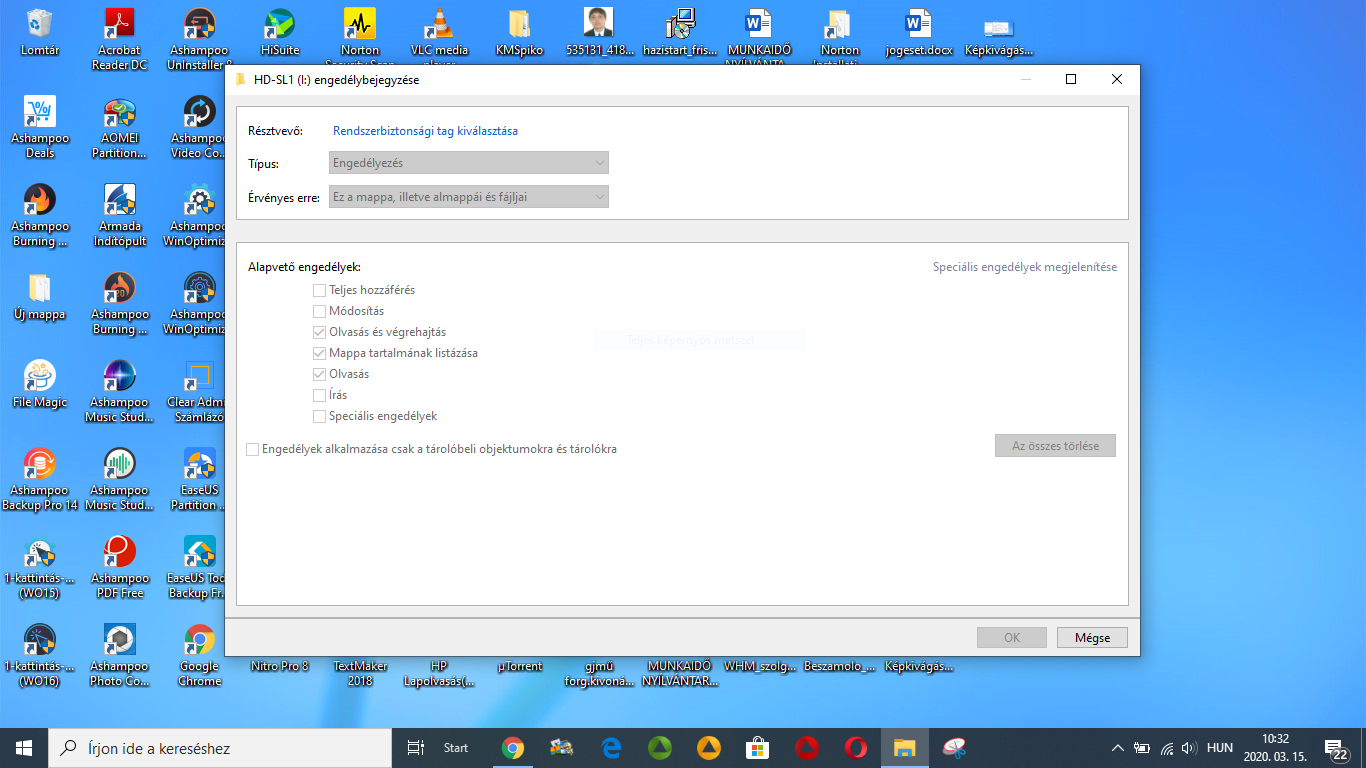Open the notification center with 22 badge
Screen dimensions: 1366x768
pyautogui.click(x=1337, y=748)
